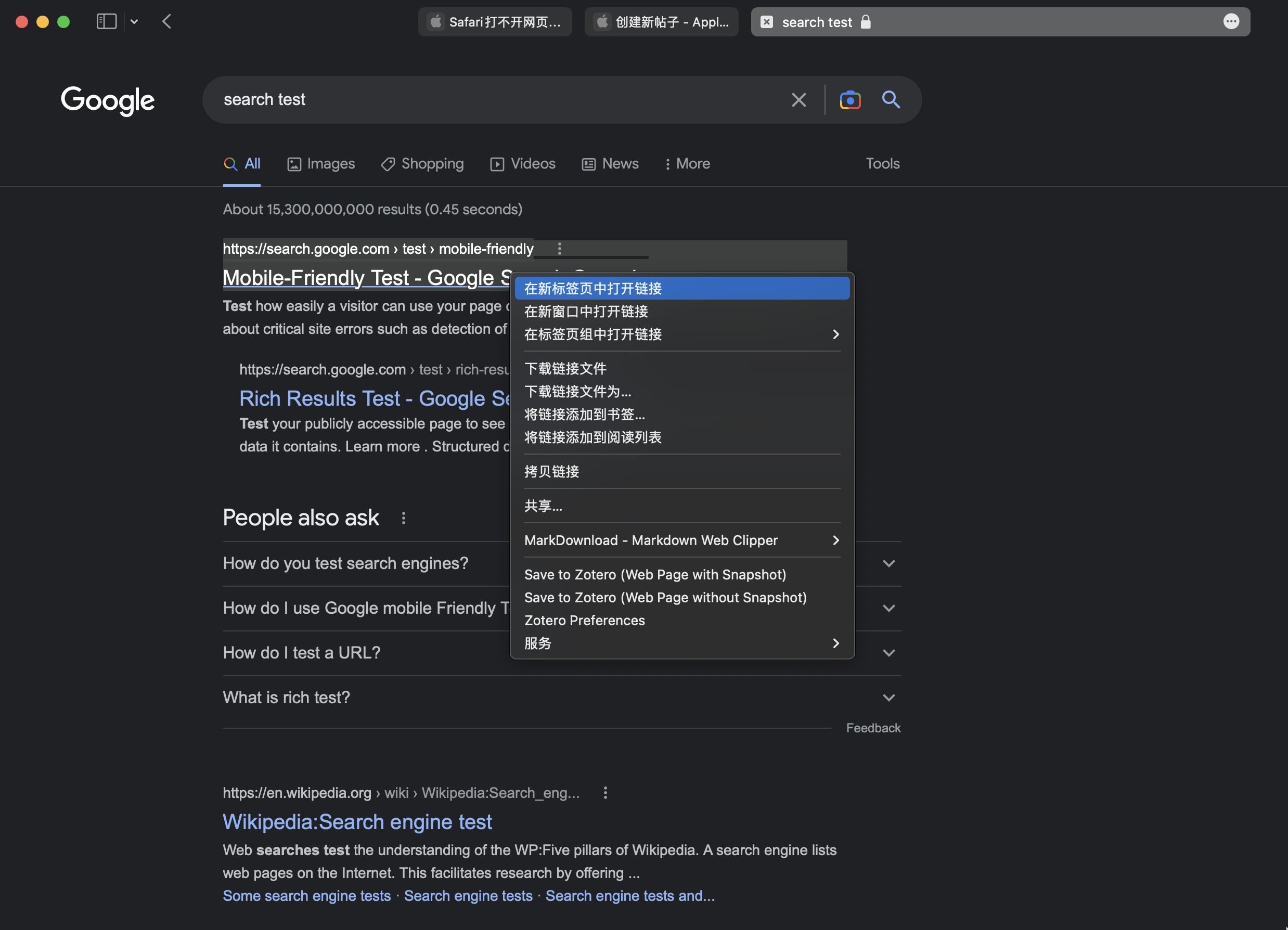Open the sidebar dropdown arrow in toolbar
1288x930 pixels.
(134, 21)
